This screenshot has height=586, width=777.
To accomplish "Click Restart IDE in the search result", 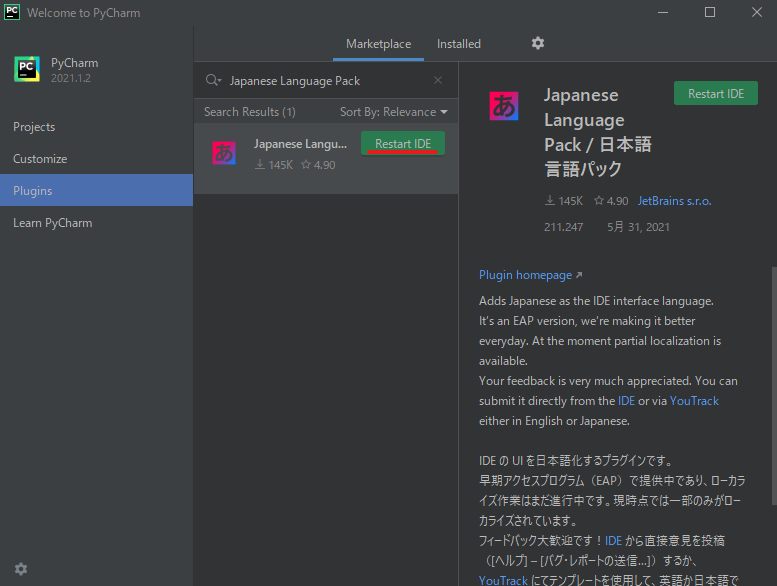I will tap(403, 144).
